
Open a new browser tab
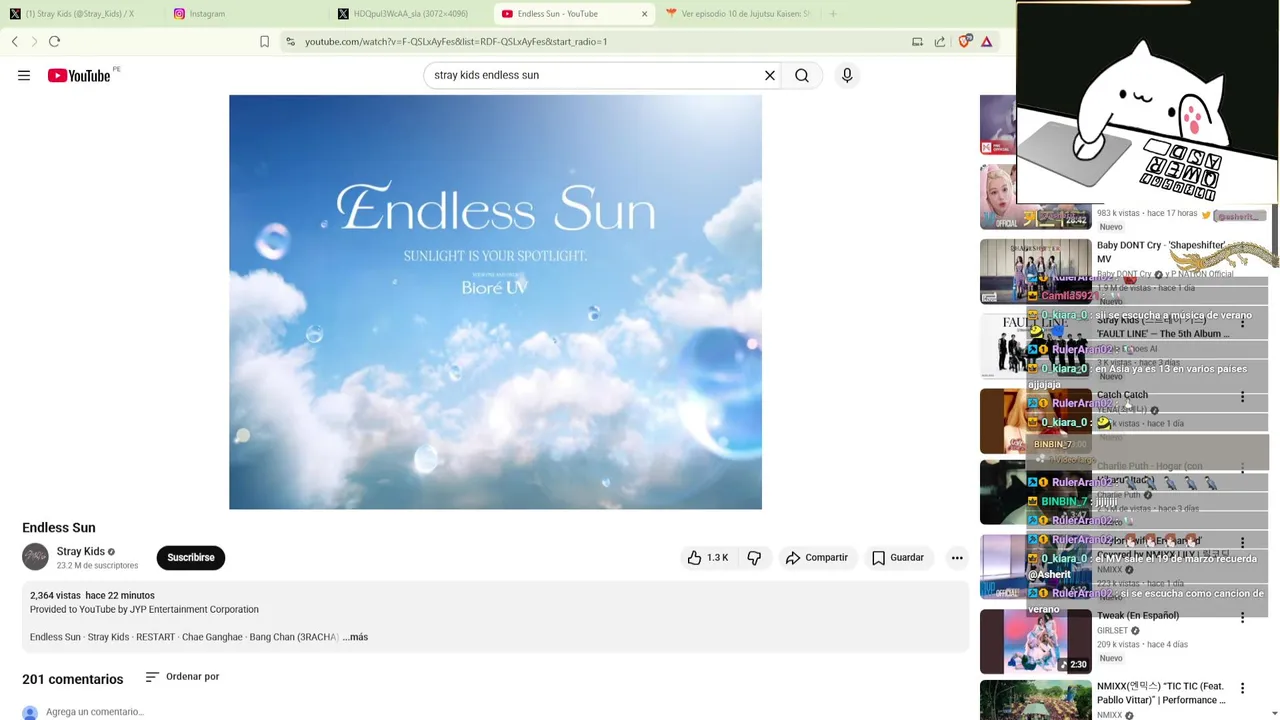[x=833, y=14]
